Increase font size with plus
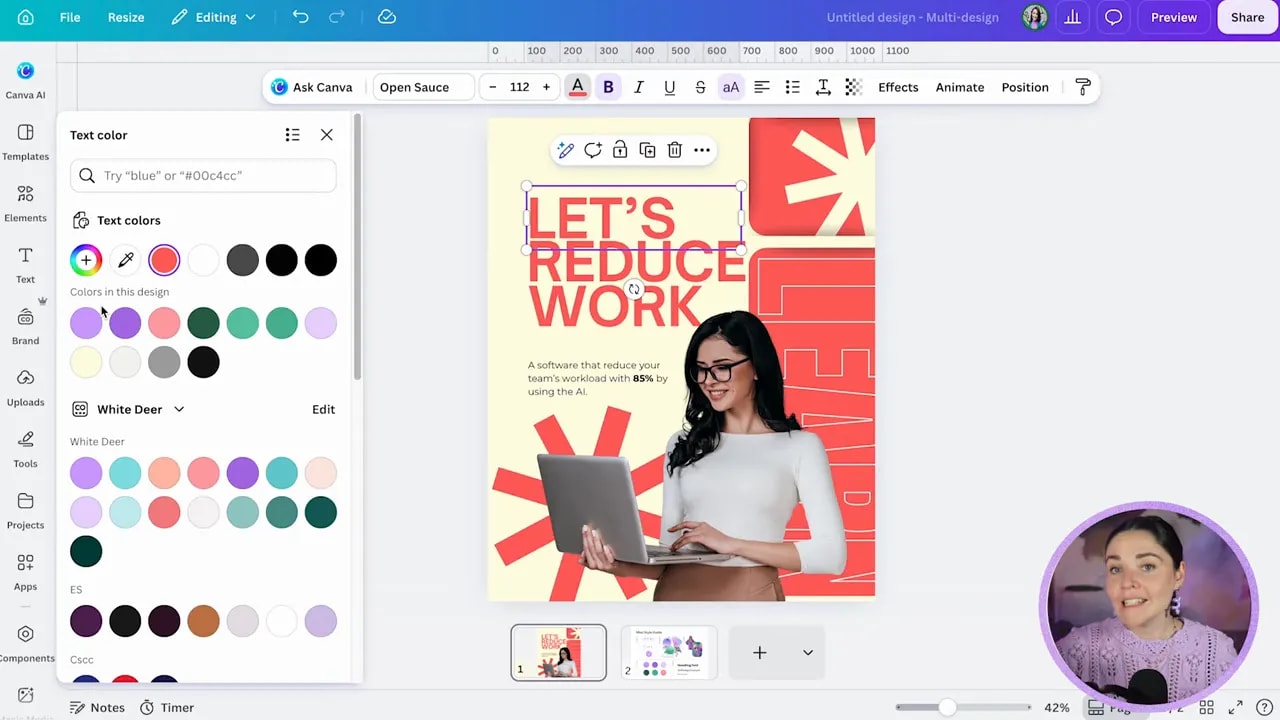1280x720 pixels. pyautogui.click(x=546, y=87)
